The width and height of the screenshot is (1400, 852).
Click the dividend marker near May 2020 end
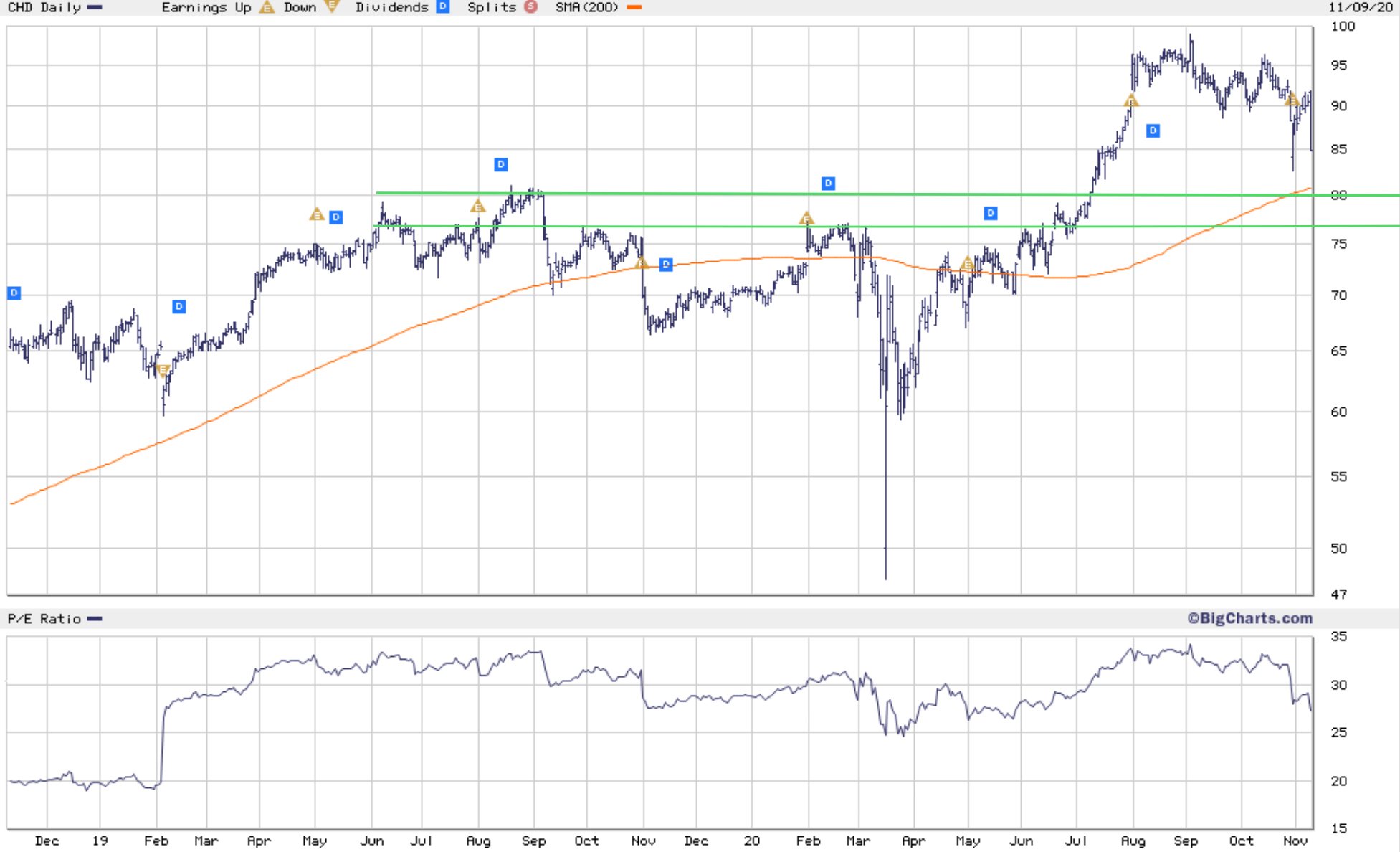point(990,213)
